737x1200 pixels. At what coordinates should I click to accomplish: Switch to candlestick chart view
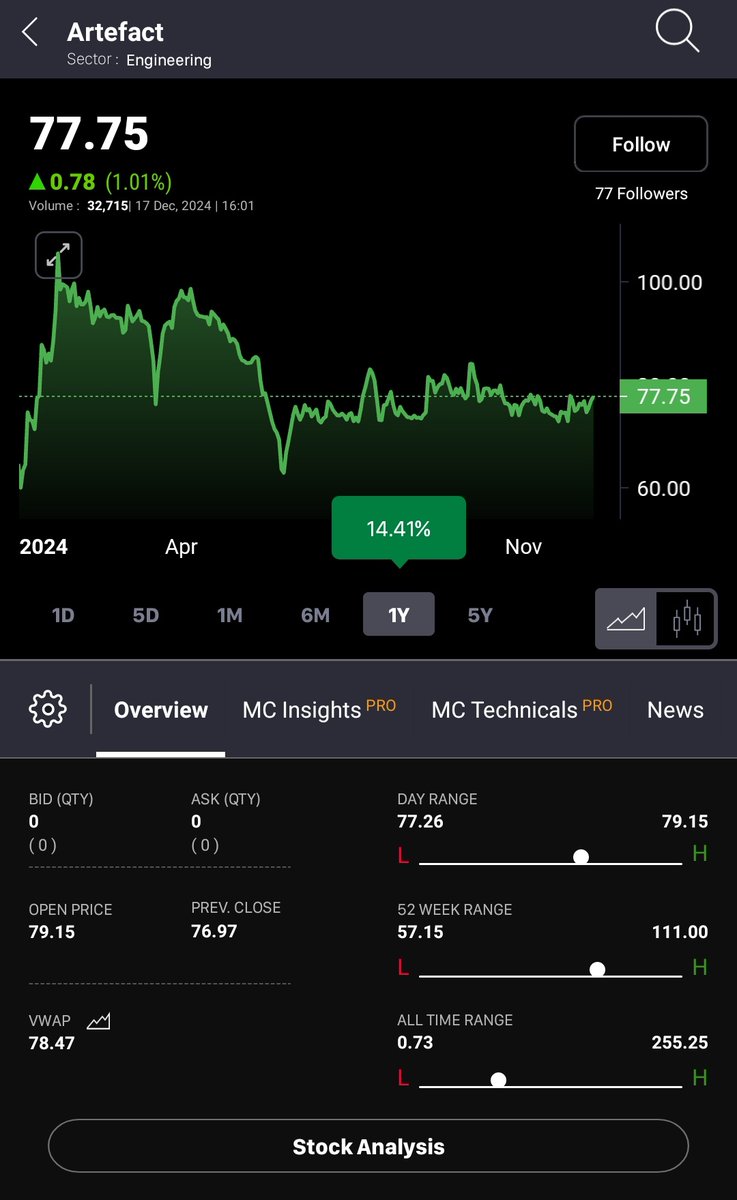pos(687,619)
